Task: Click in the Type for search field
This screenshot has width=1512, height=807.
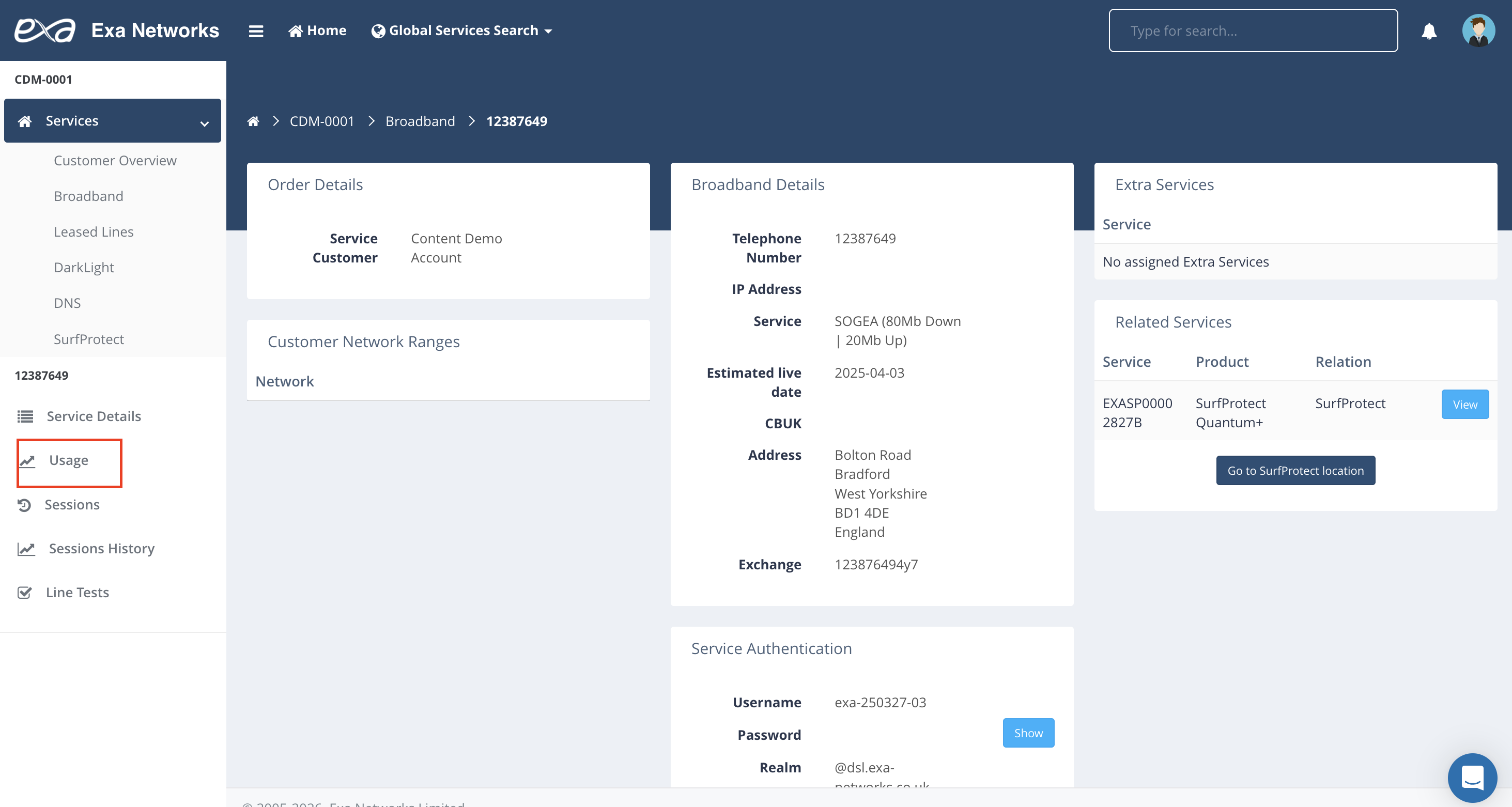Action: click(x=1253, y=30)
